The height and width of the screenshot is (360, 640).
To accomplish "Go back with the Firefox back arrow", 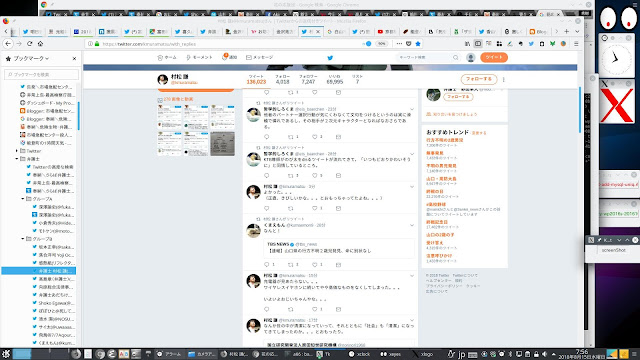I will coord(8,44).
